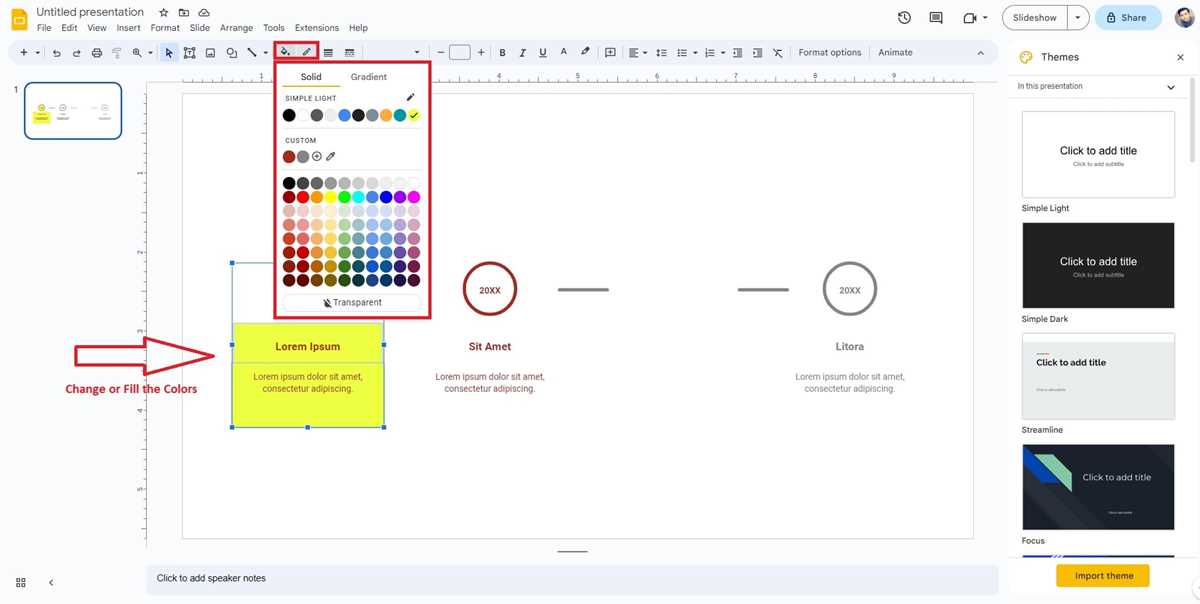
Task: Expand the In this presentation section
Action: click(x=1171, y=87)
